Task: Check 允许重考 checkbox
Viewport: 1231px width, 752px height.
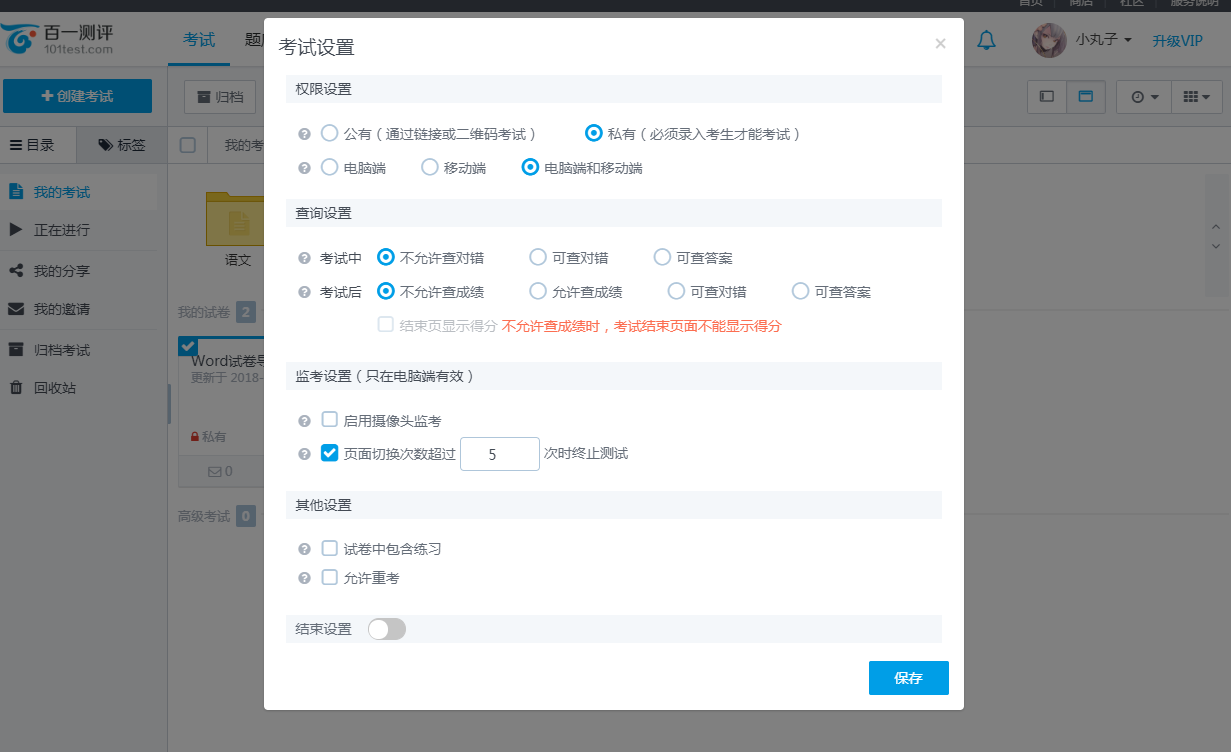Action: point(330,577)
